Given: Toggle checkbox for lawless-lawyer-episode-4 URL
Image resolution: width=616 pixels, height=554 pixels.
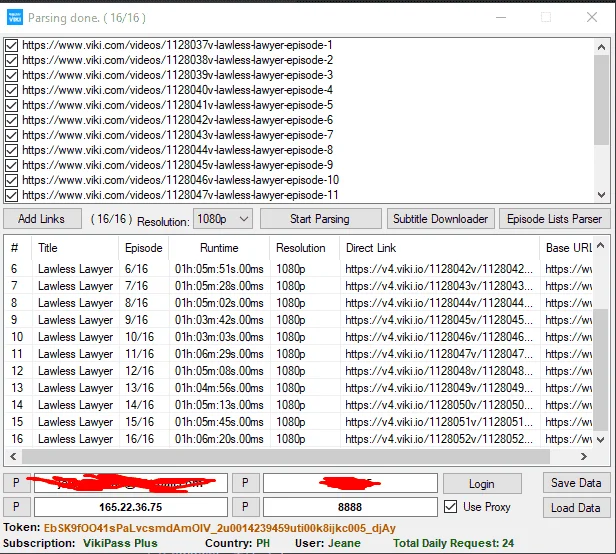Looking at the screenshot, I should click(x=11, y=90).
